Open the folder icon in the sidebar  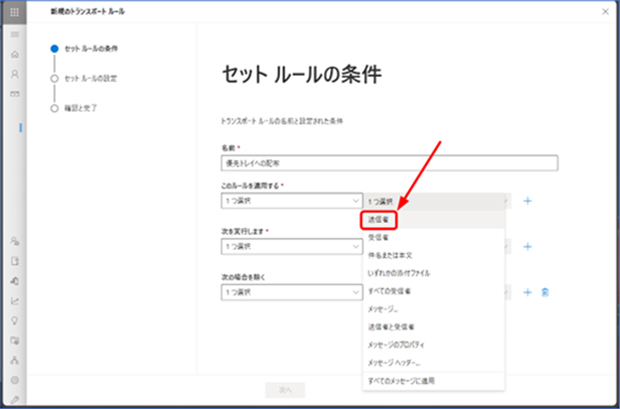15,340
